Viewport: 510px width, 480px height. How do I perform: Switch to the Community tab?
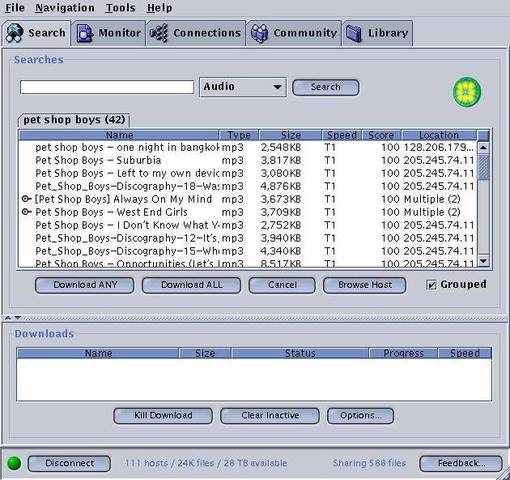click(x=294, y=33)
